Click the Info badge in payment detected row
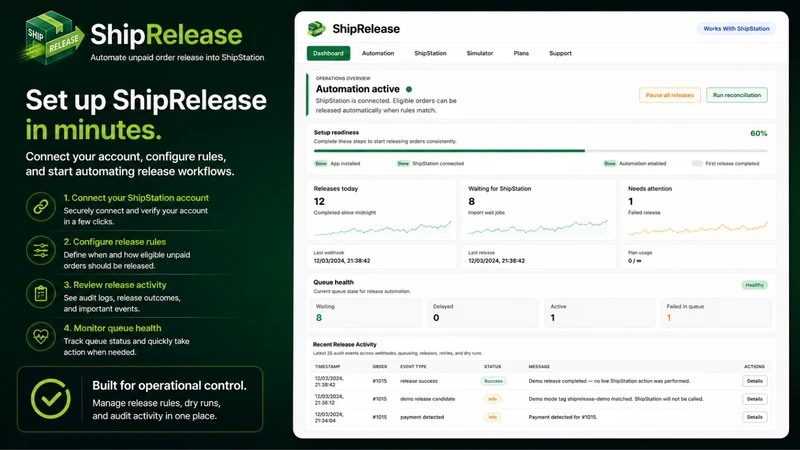 [x=492, y=417]
